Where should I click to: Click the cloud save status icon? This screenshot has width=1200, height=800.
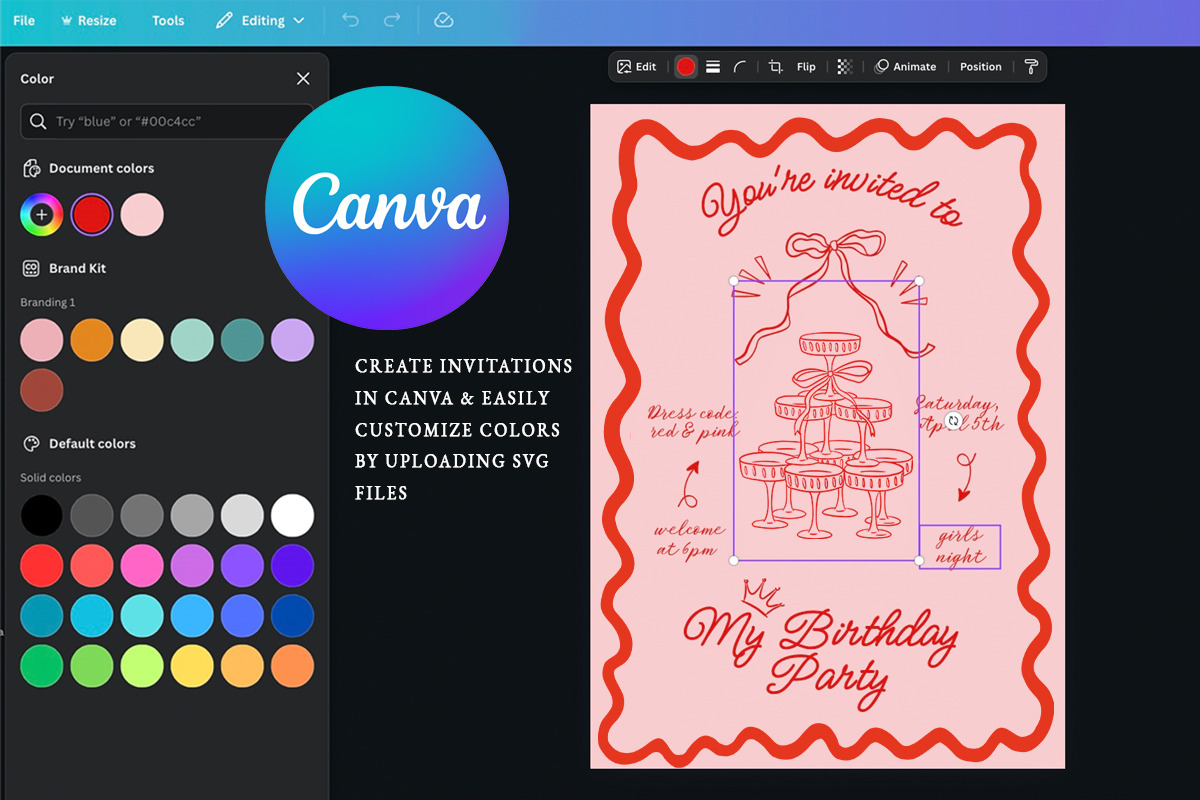(444, 20)
